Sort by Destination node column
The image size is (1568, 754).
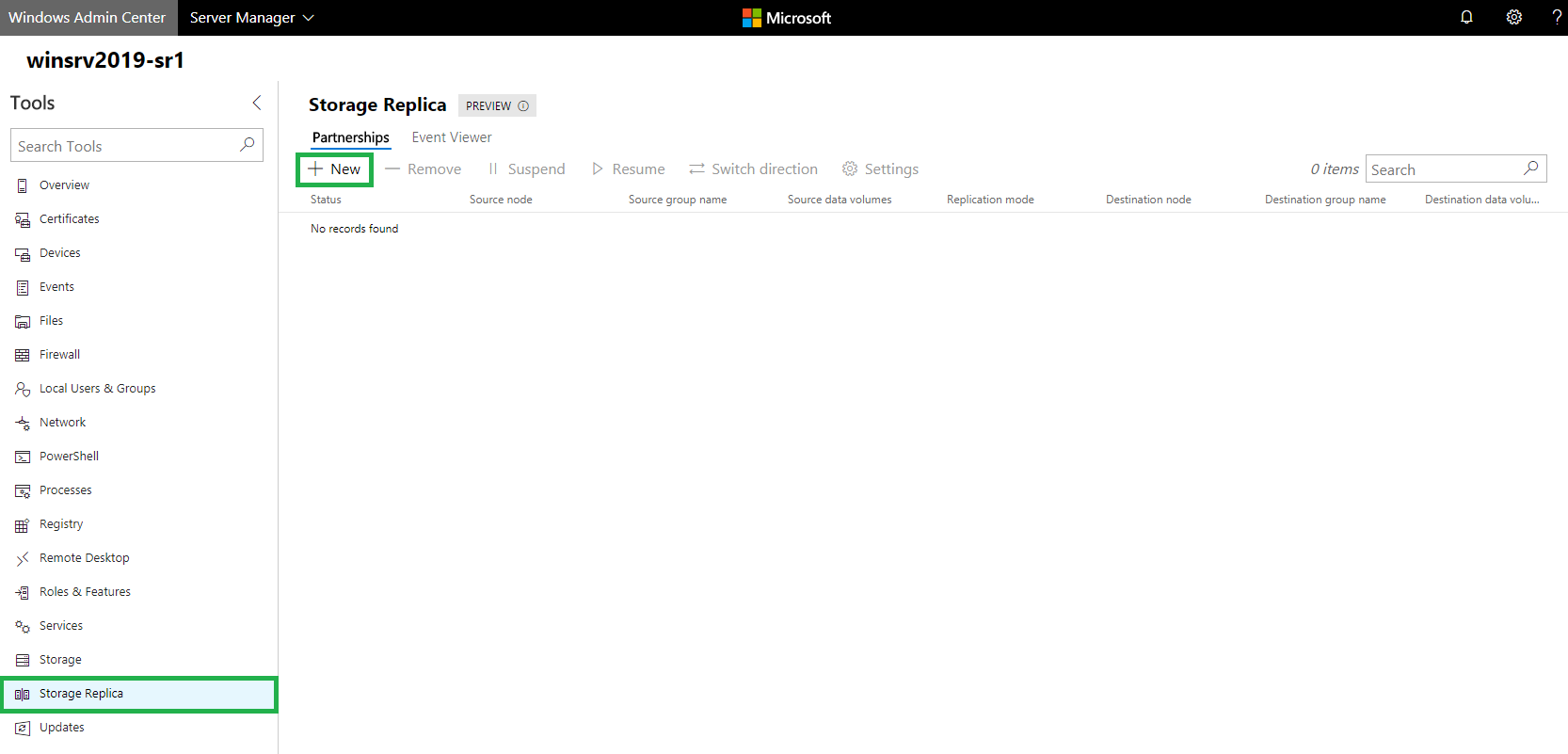1148,200
